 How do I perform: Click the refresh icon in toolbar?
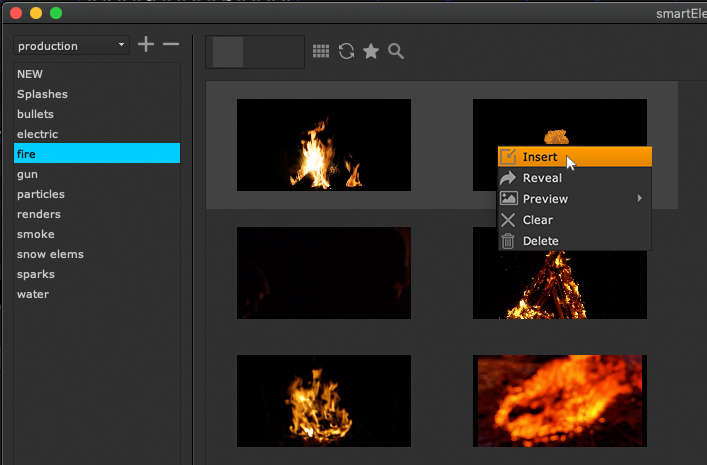tap(346, 52)
